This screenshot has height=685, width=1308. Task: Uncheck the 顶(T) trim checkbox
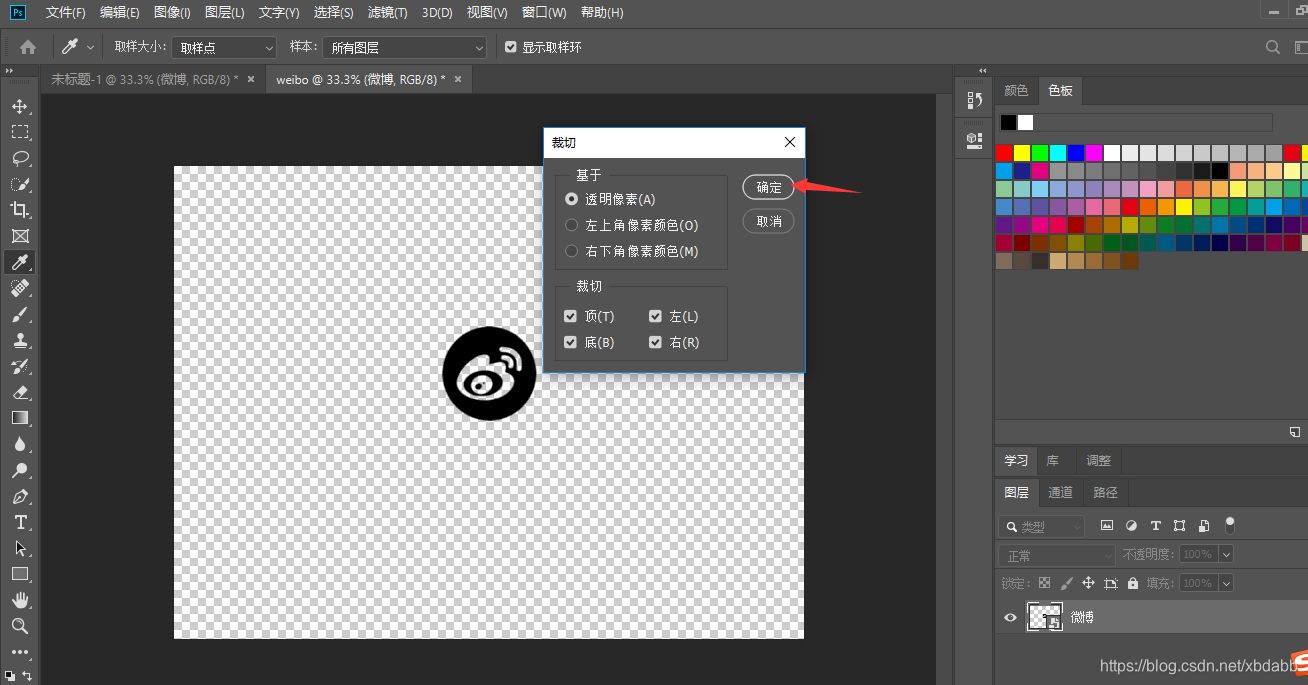click(570, 316)
